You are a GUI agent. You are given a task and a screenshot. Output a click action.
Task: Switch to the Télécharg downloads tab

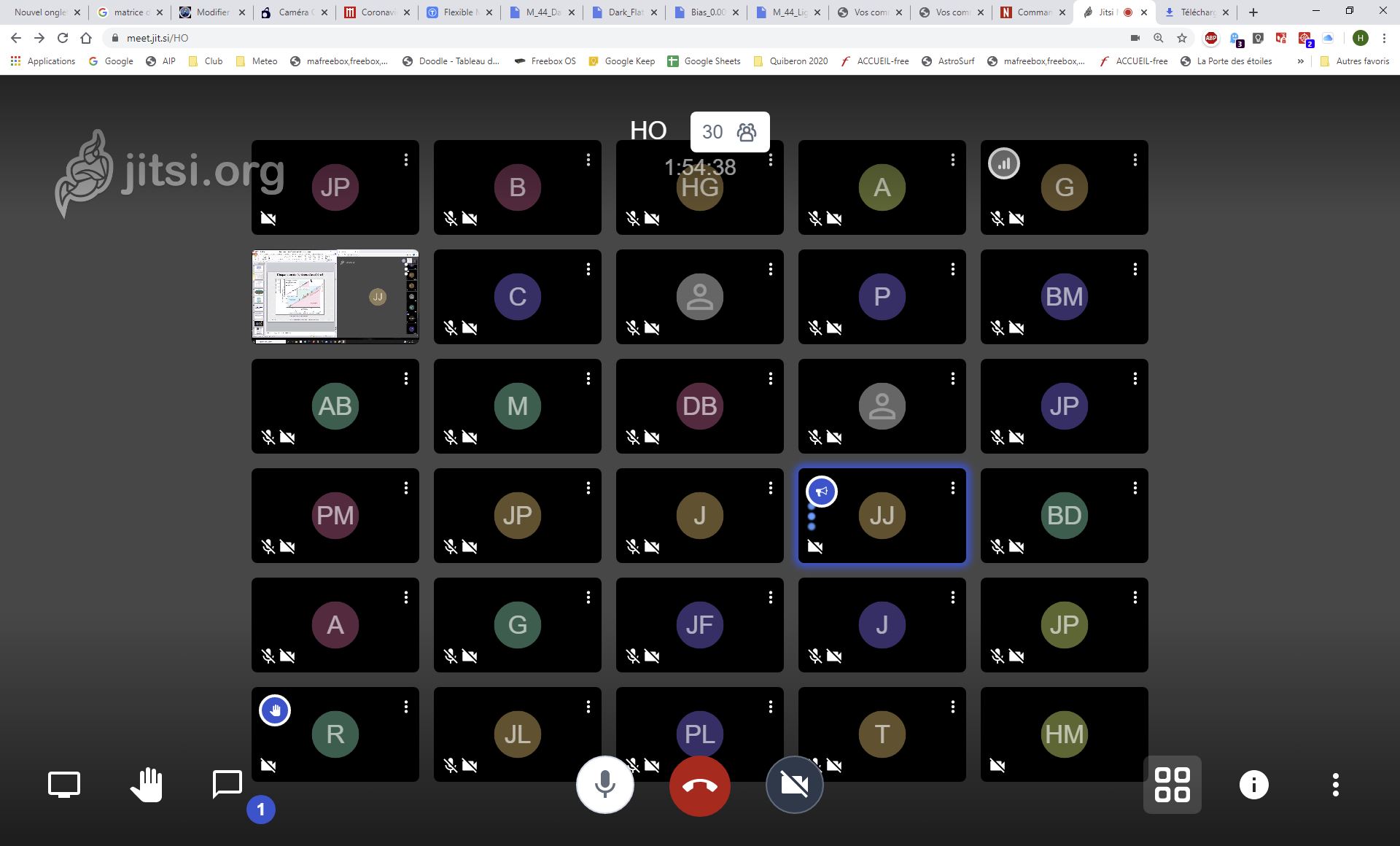click(x=1197, y=12)
